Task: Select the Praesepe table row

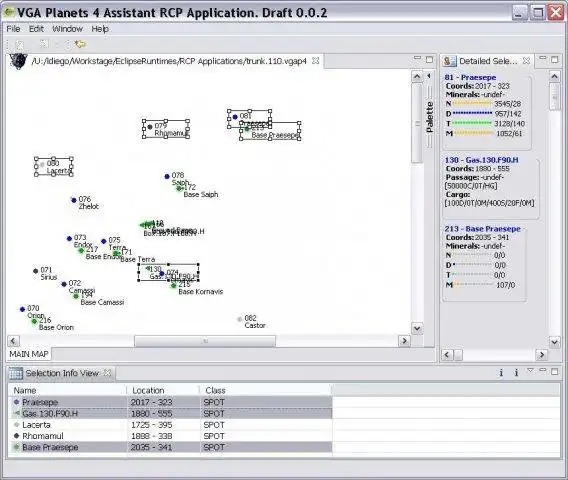Action: click(170, 402)
